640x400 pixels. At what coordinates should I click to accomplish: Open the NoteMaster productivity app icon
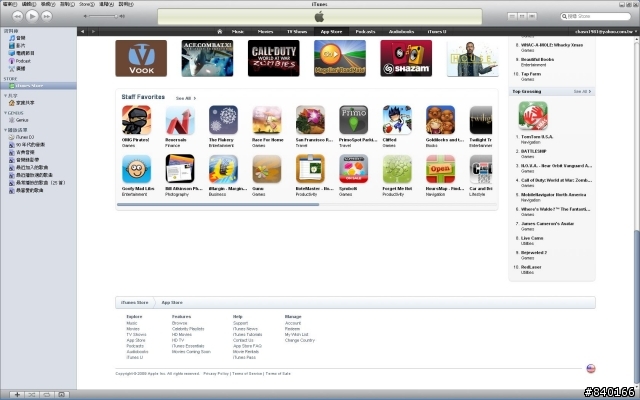tap(310, 169)
